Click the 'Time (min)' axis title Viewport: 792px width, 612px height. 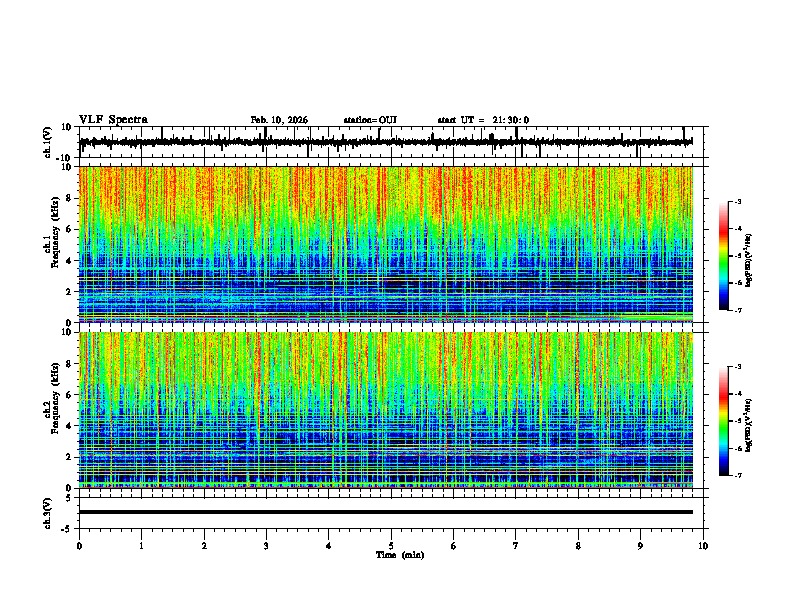400,555
